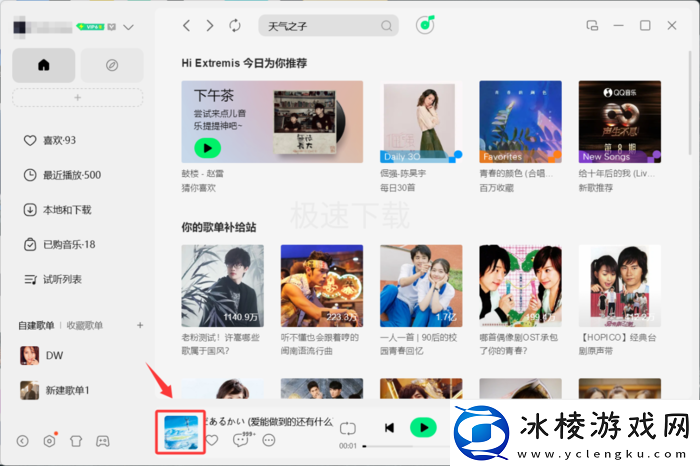Open 喜欢·93 liked songs

50,141
